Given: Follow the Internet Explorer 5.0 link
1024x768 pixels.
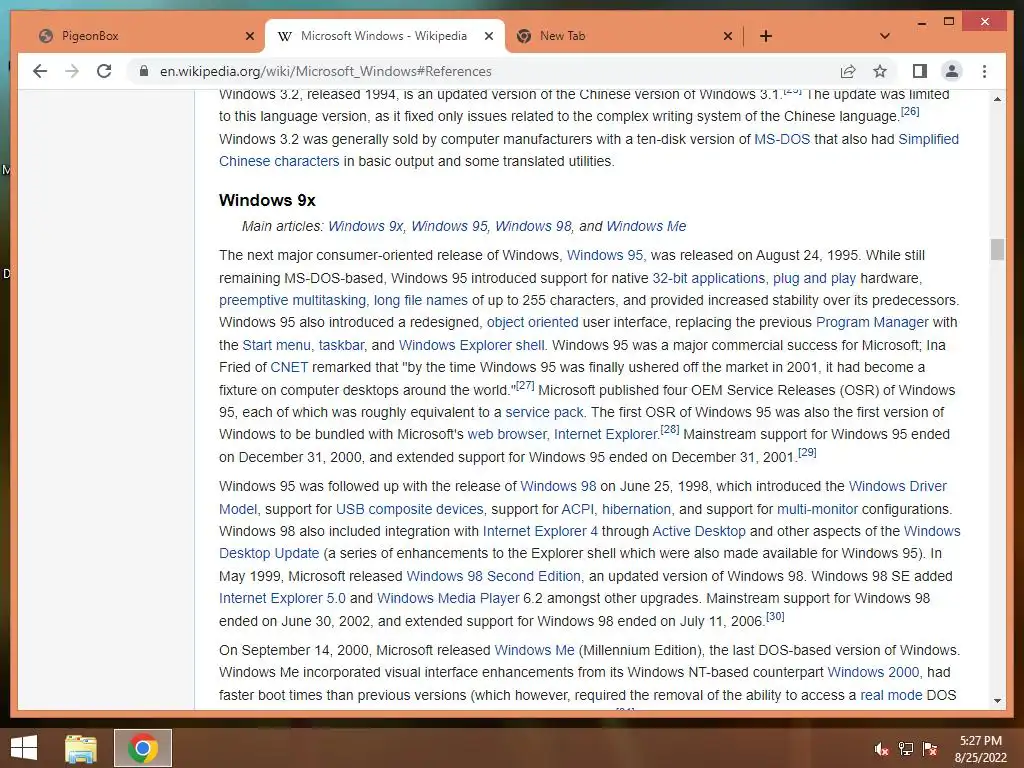Looking at the screenshot, I should pyautogui.click(x=282, y=598).
